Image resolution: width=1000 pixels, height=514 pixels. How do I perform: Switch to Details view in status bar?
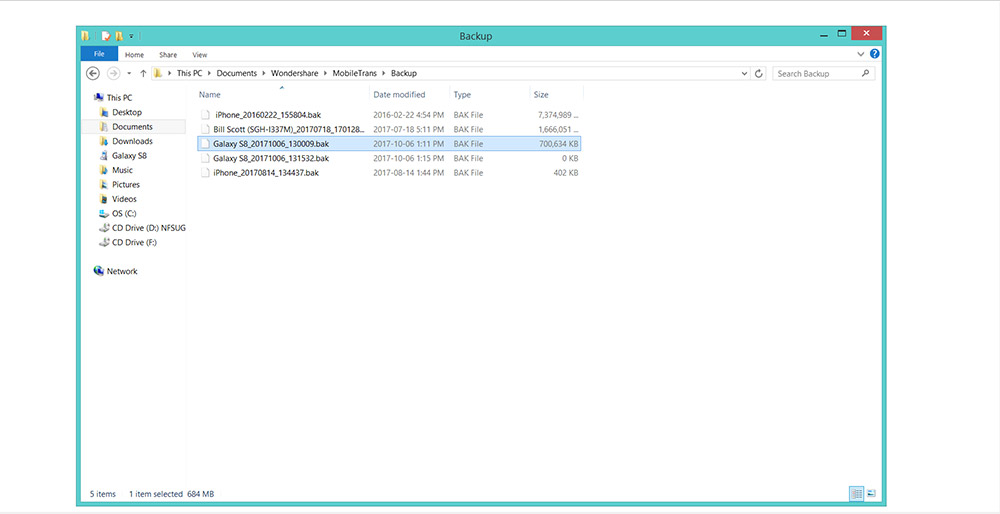pyautogui.click(x=857, y=494)
